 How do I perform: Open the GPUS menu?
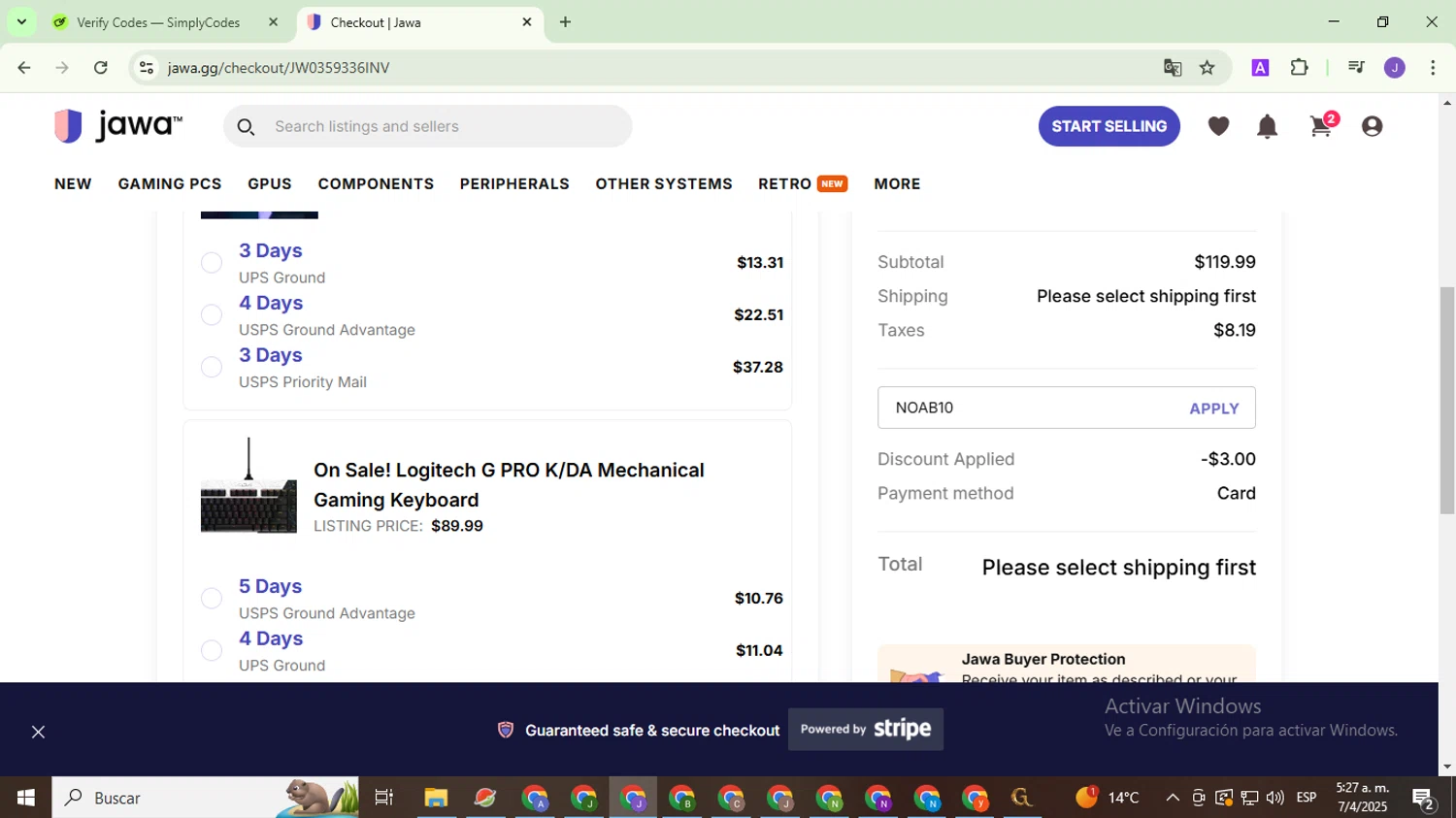(x=270, y=183)
